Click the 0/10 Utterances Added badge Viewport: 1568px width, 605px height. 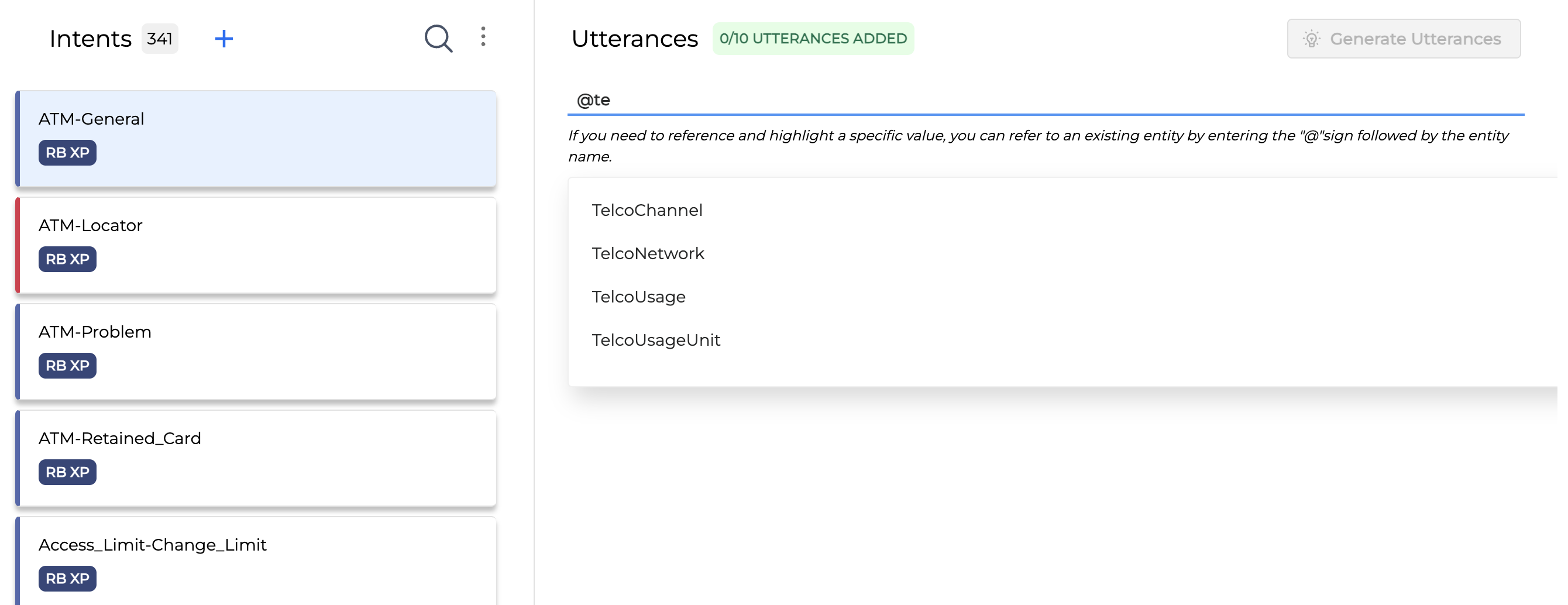pyautogui.click(x=813, y=39)
